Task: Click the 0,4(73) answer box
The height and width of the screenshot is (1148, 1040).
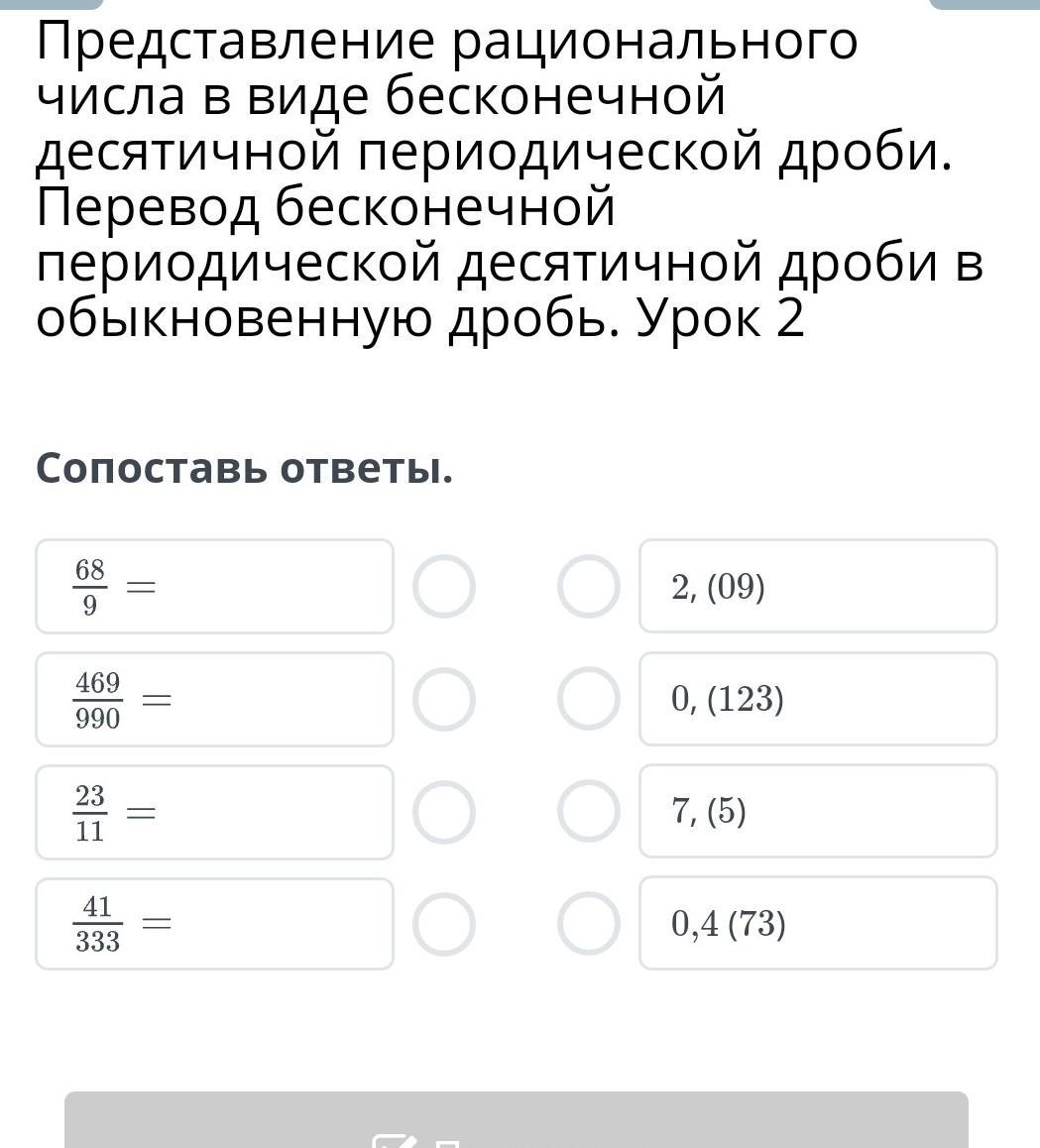Action: (x=818, y=923)
